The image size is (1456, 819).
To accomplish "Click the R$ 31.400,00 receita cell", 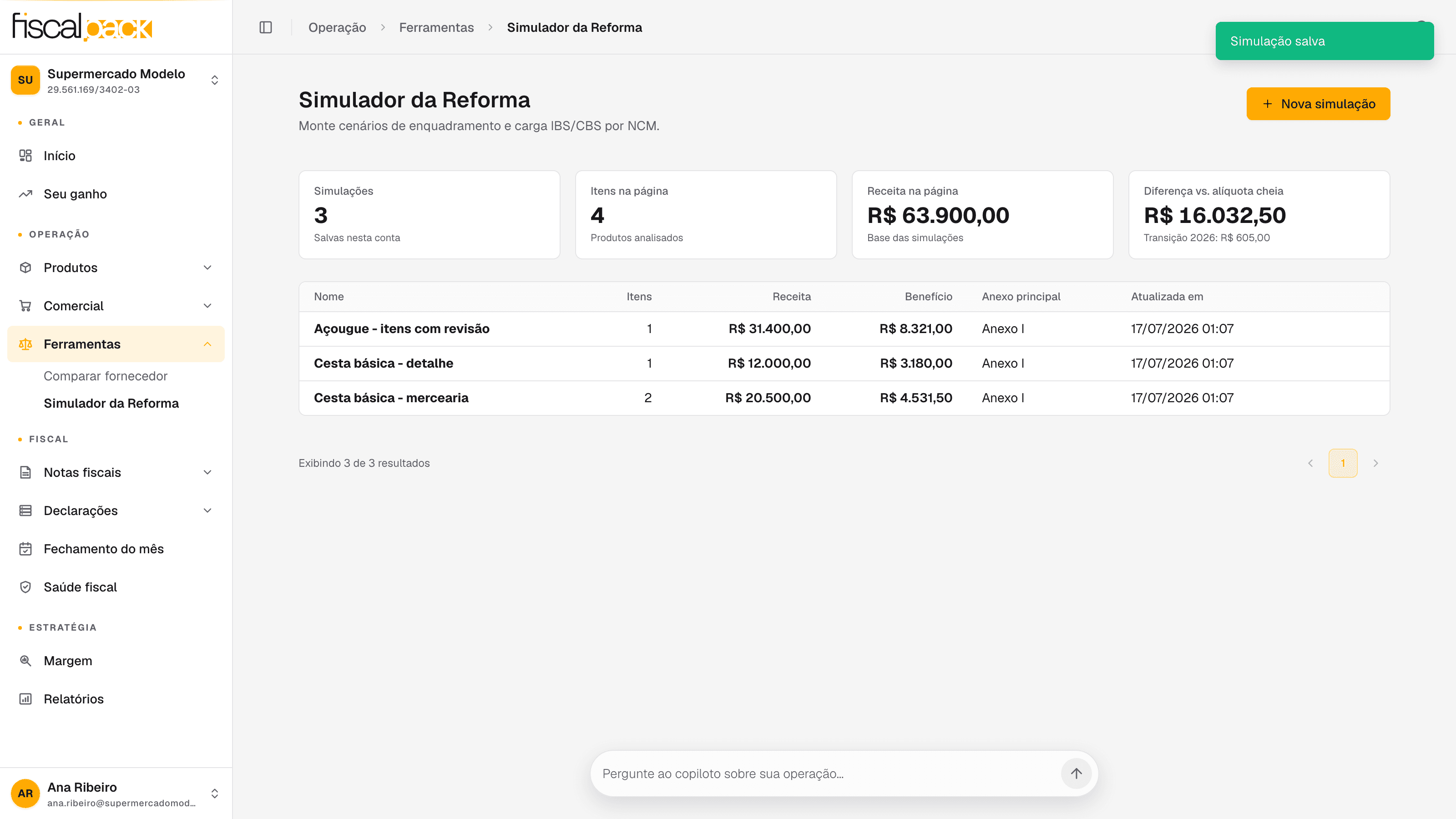I will pyautogui.click(x=769, y=329).
